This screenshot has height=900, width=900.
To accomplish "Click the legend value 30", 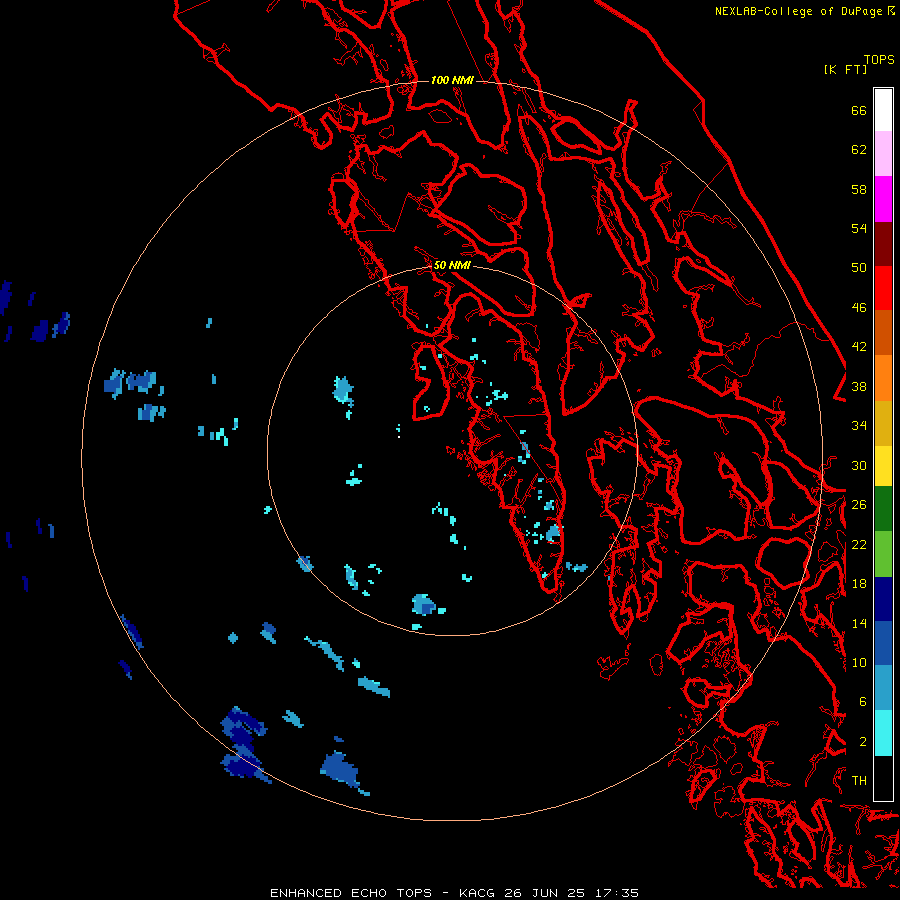I will pos(859,465).
